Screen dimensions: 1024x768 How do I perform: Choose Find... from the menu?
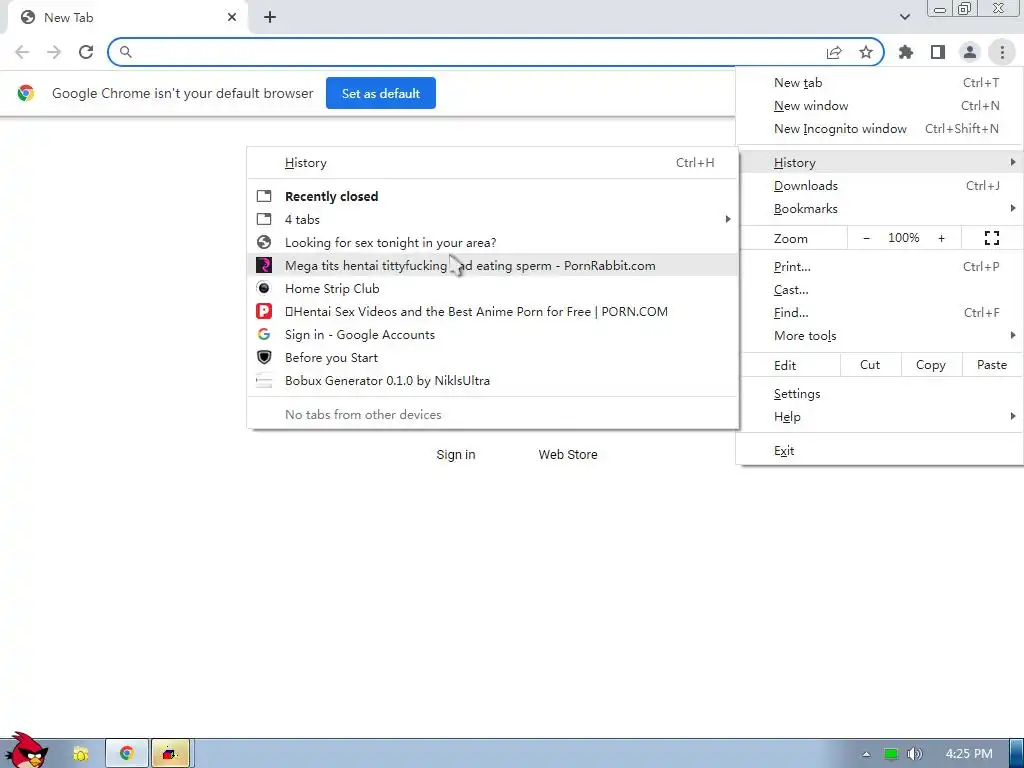(x=879, y=313)
